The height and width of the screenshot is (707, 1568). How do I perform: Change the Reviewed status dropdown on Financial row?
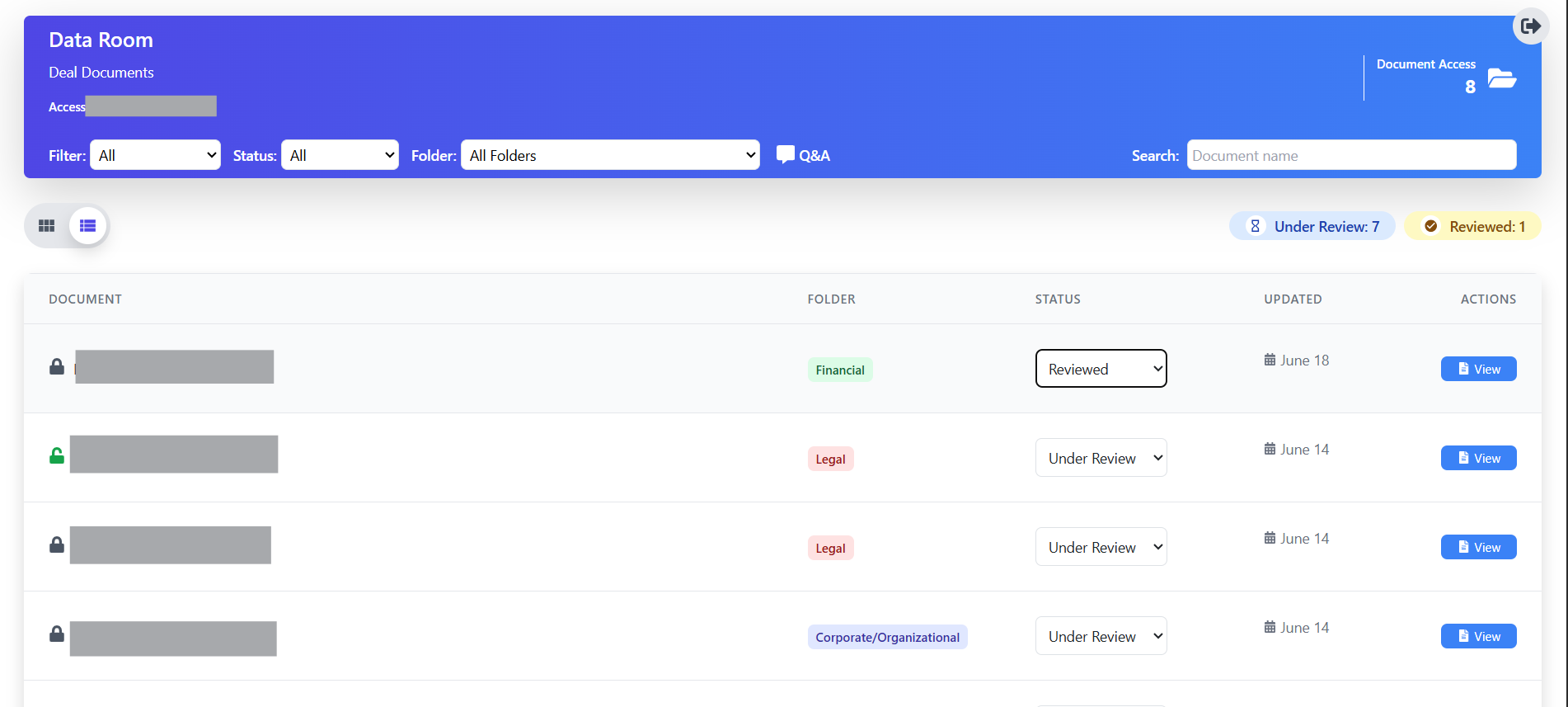click(x=1101, y=369)
